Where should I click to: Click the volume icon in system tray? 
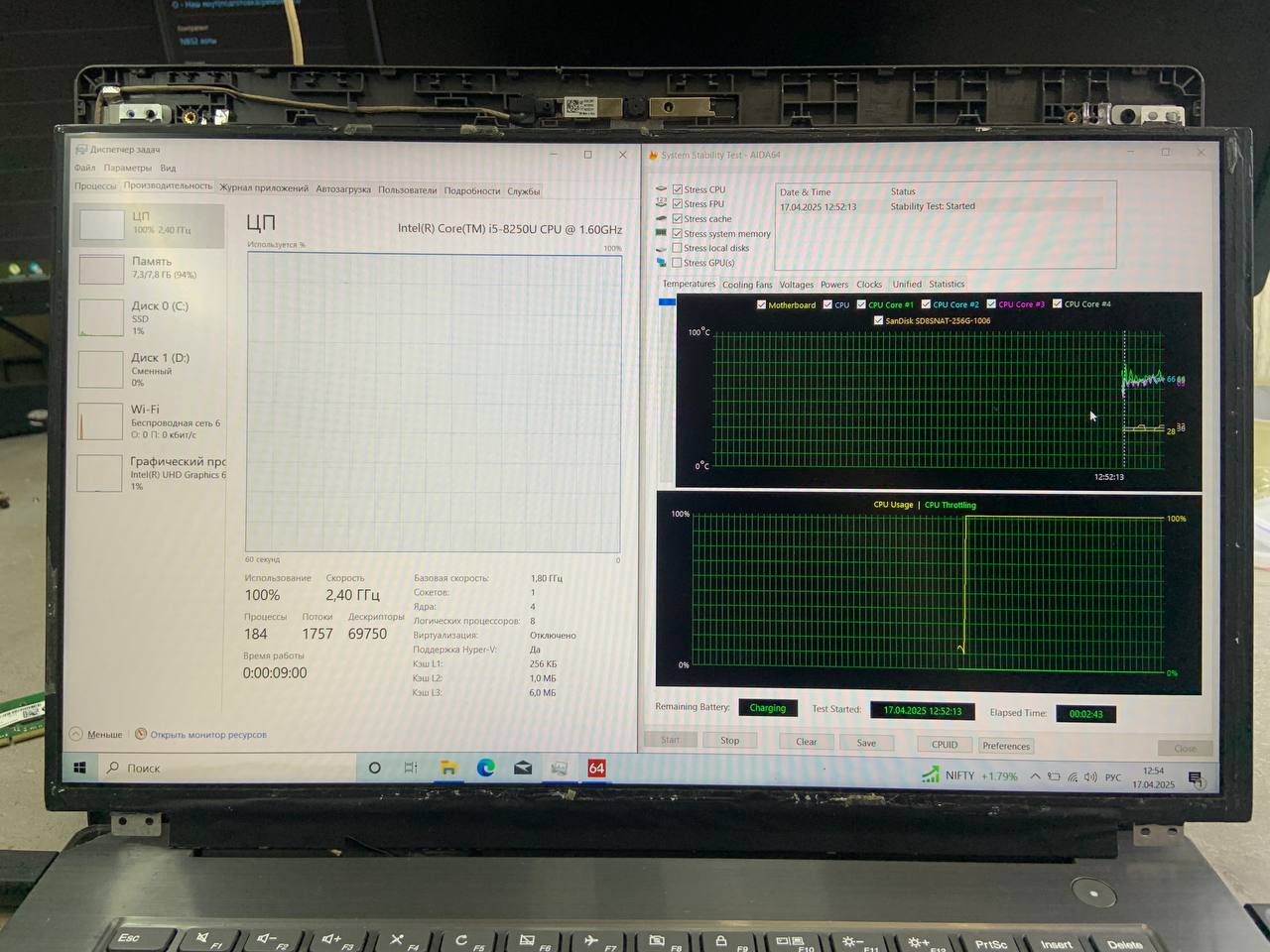coord(1090,776)
